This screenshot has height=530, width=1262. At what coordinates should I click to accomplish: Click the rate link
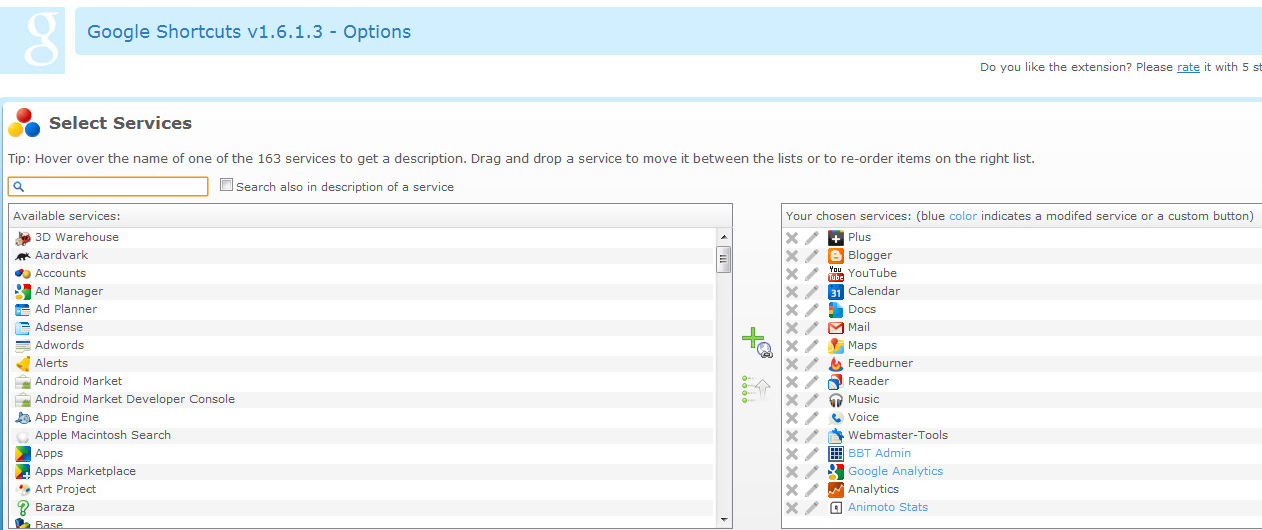click(1188, 67)
